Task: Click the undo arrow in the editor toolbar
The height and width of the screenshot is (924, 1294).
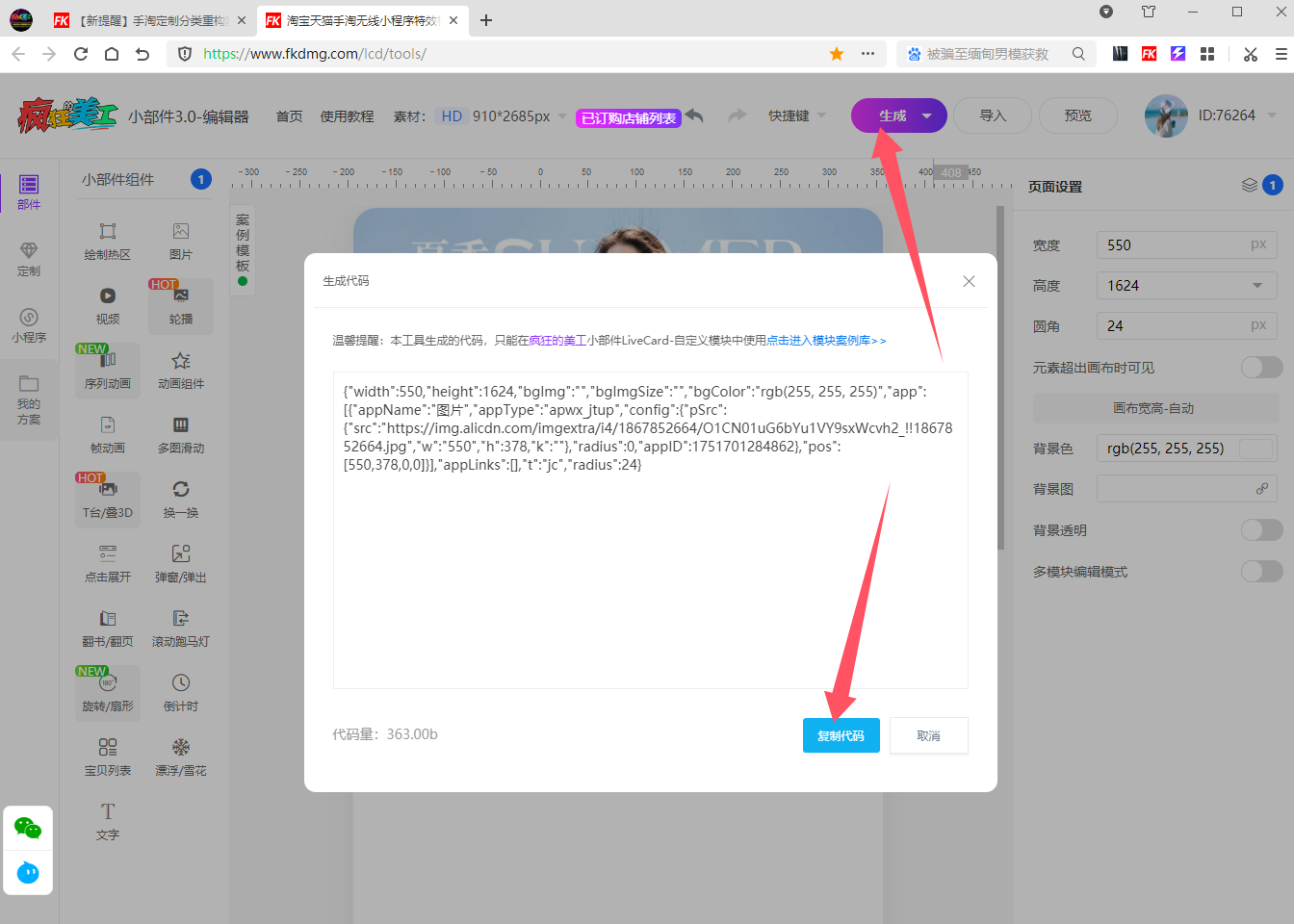Action: (x=695, y=115)
